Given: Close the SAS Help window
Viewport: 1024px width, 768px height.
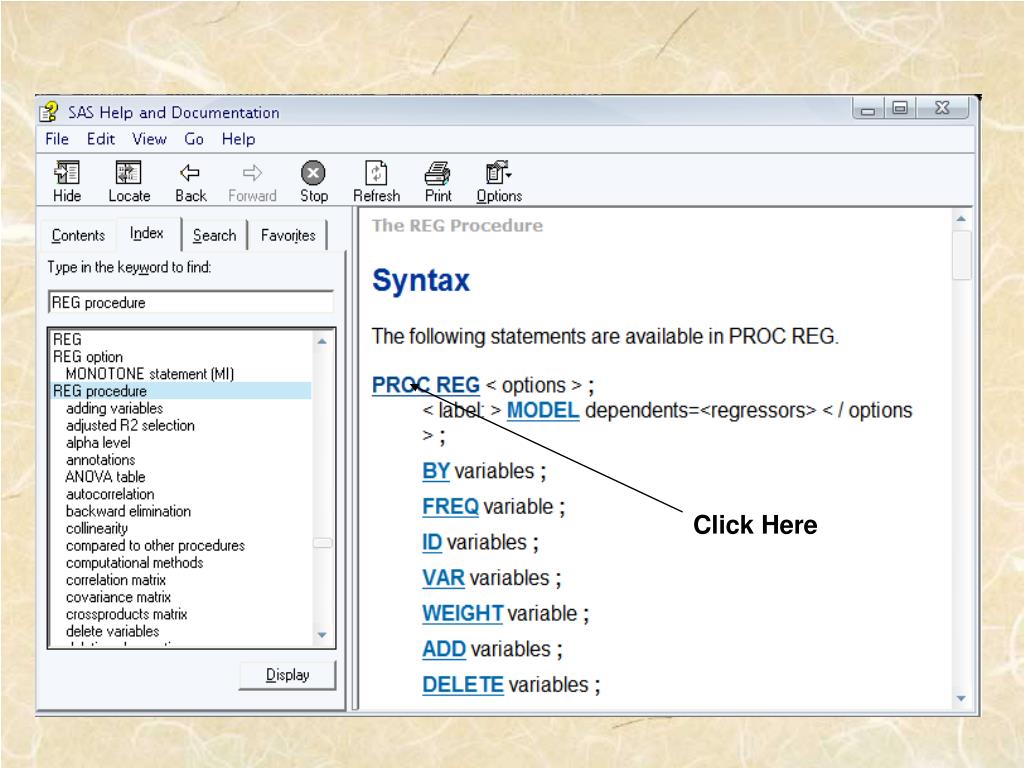Looking at the screenshot, I should point(942,108).
